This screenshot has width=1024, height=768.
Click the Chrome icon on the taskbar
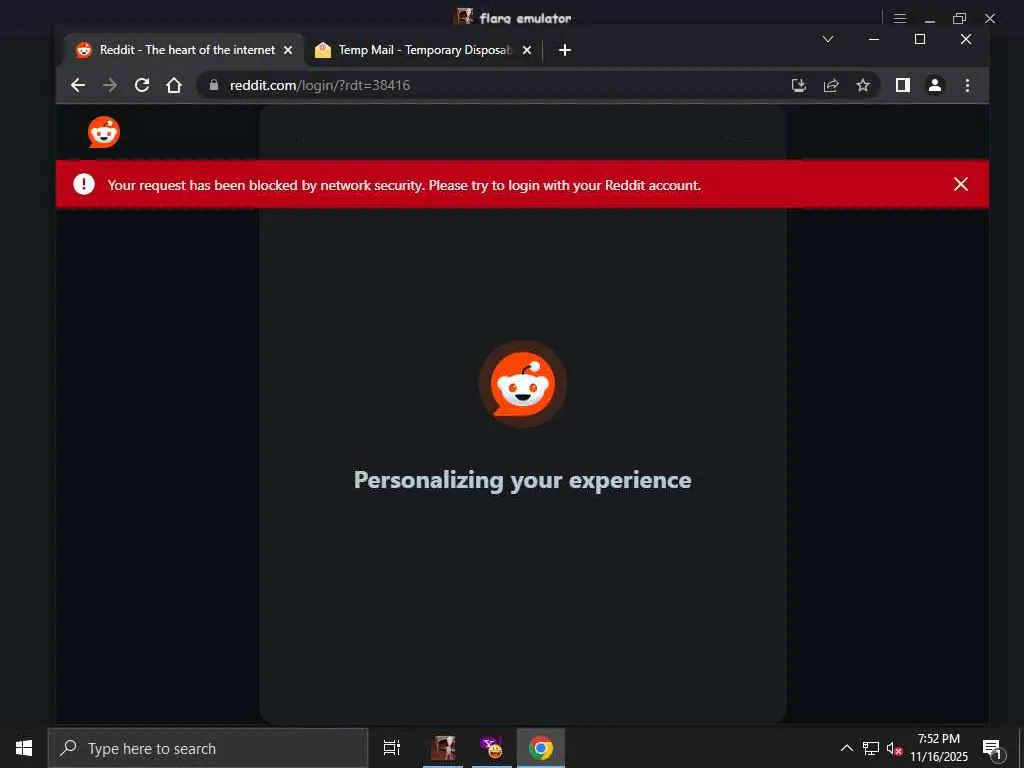pyautogui.click(x=541, y=748)
